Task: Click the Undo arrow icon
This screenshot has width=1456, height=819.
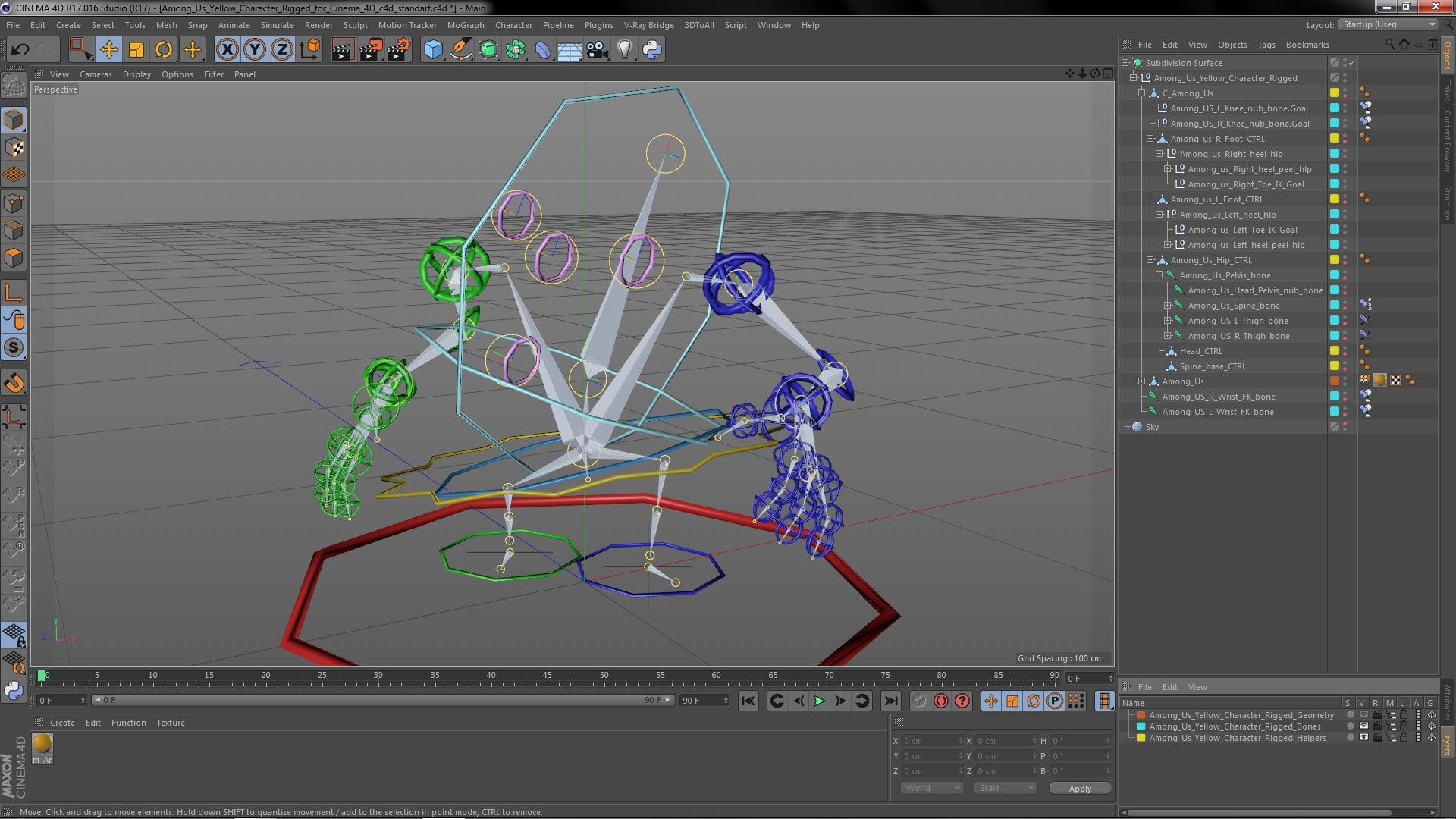Action: [x=20, y=50]
